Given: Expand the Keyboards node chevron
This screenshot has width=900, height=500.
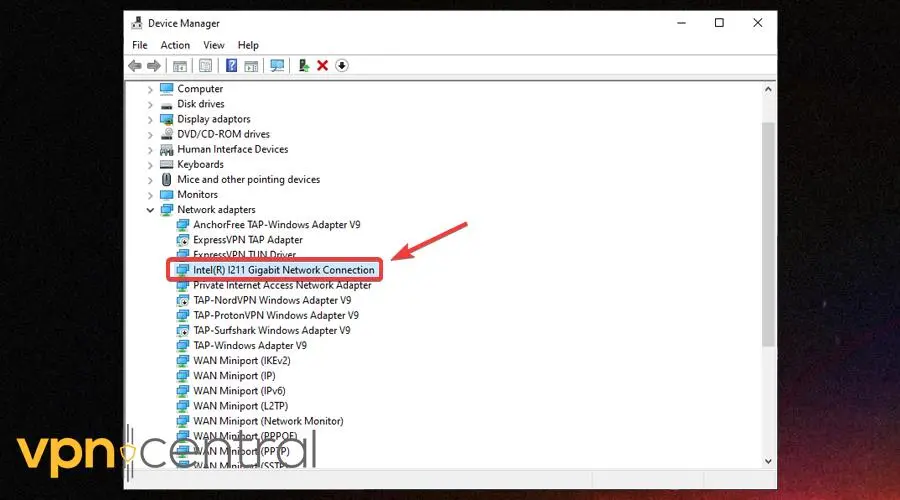Looking at the screenshot, I should (x=150, y=165).
